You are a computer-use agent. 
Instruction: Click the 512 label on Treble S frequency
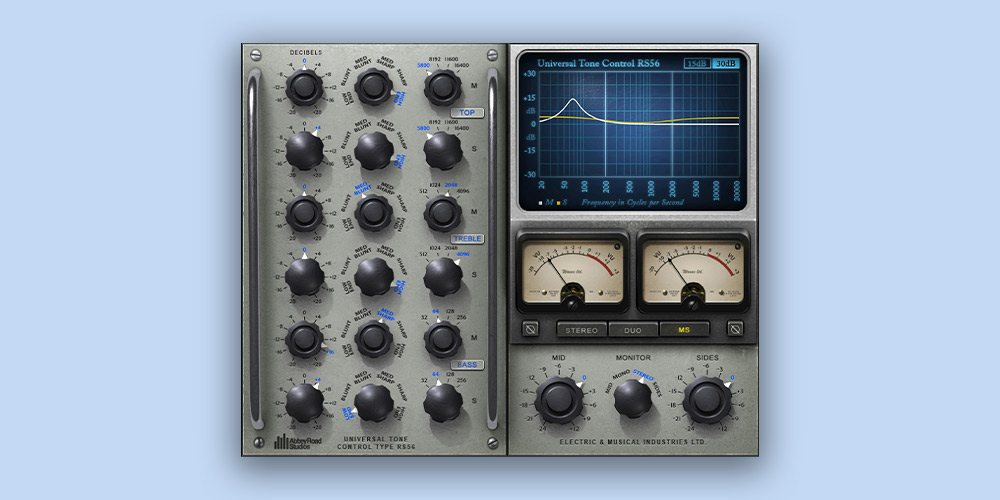click(423, 254)
